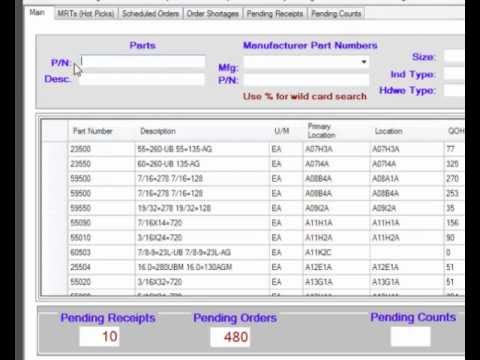
Task: Switch to the MRTs (Hot Picks) tab
Action: [86, 14]
